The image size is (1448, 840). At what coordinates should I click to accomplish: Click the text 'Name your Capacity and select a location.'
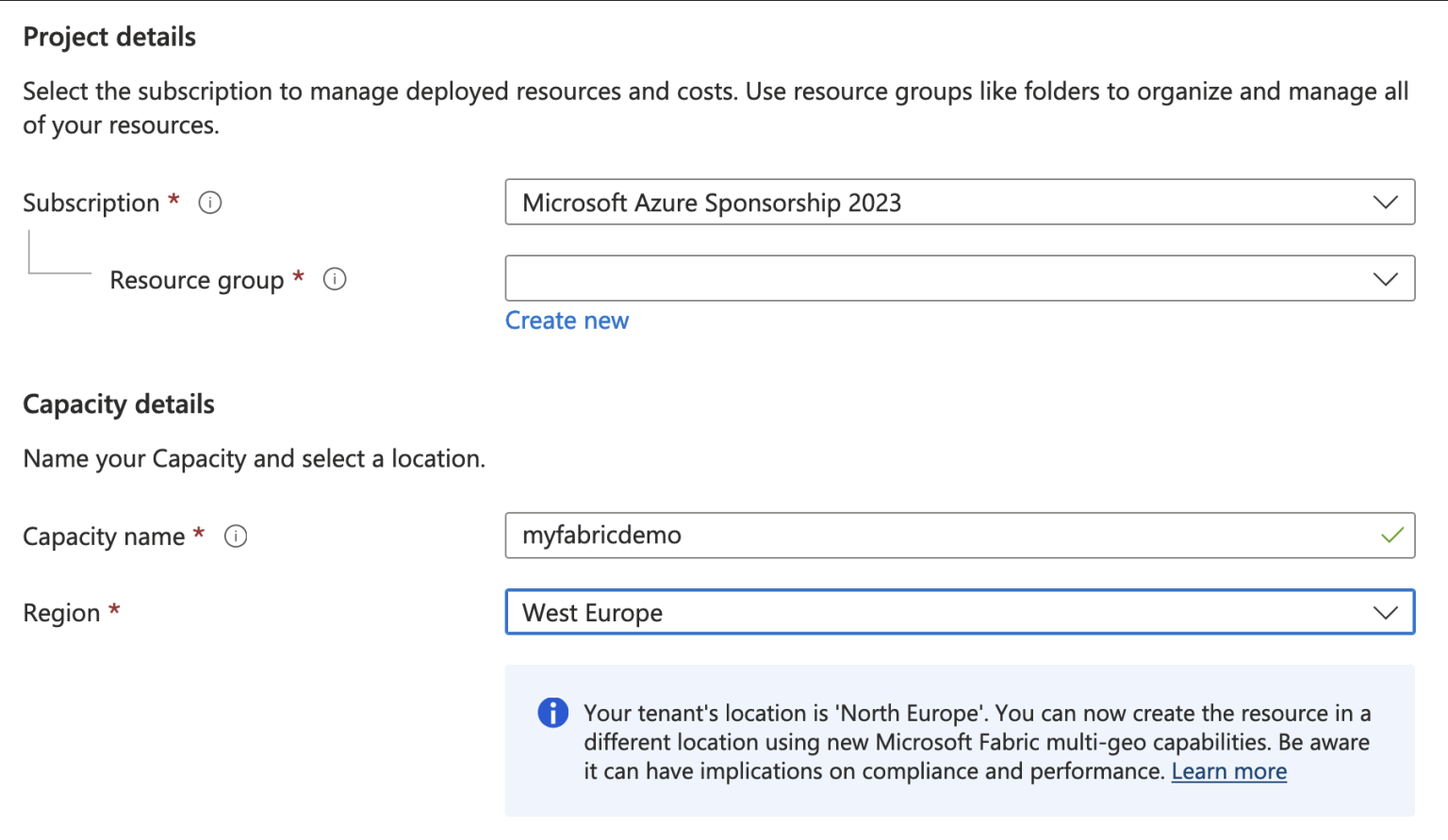255,459
